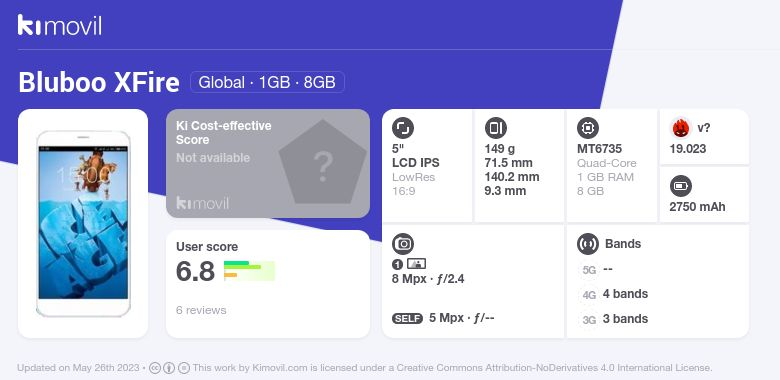780x380 pixels.
Task: Select the 4G 4 bands entry
Action: point(615,294)
